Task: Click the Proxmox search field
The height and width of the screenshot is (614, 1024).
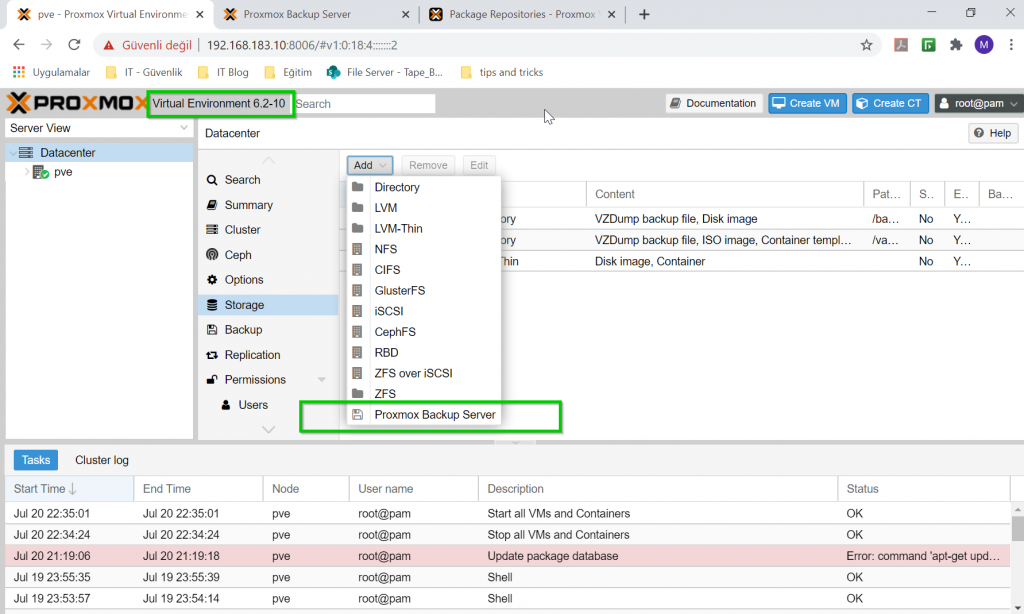Action: [x=364, y=104]
